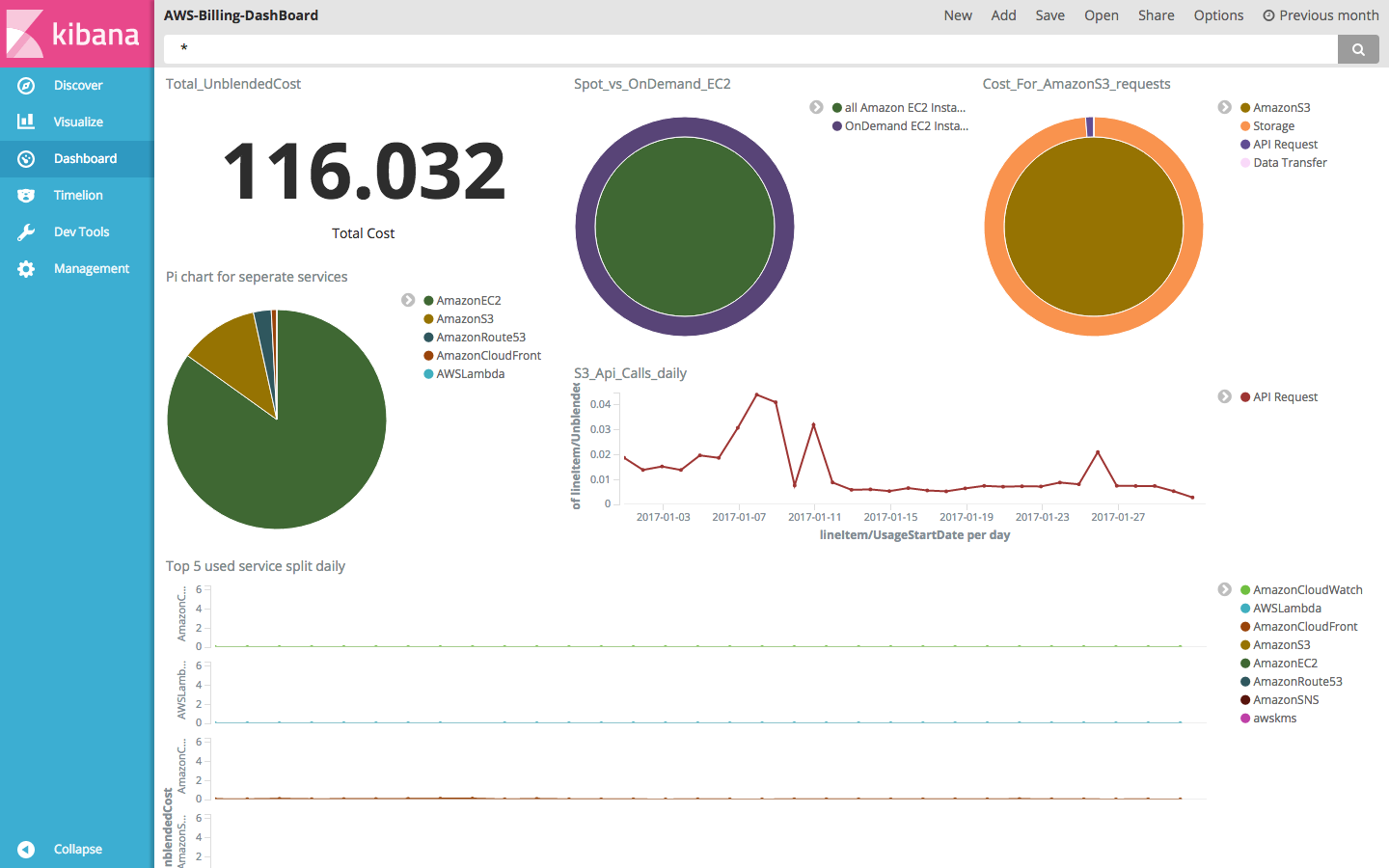
Task: Go to Discover in the sidebar
Action: 78,85
